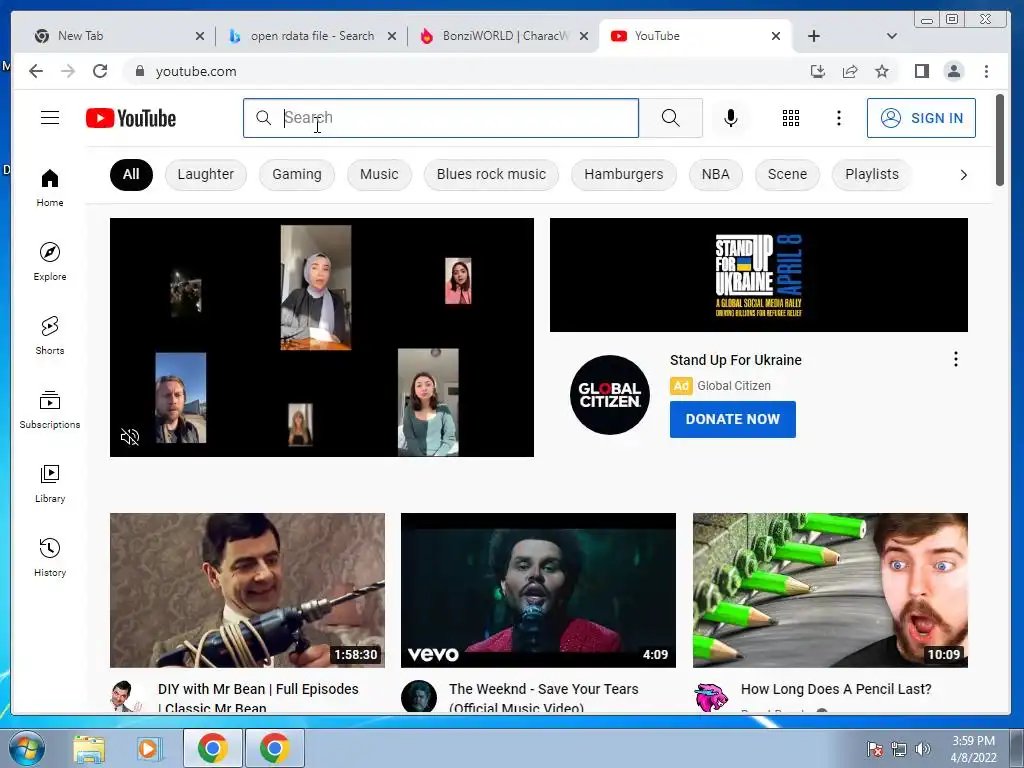This screenshot has height=768, width=1024.
Task: Click the Global Citizen channel avatar
Action: click(x=609, y=395)
